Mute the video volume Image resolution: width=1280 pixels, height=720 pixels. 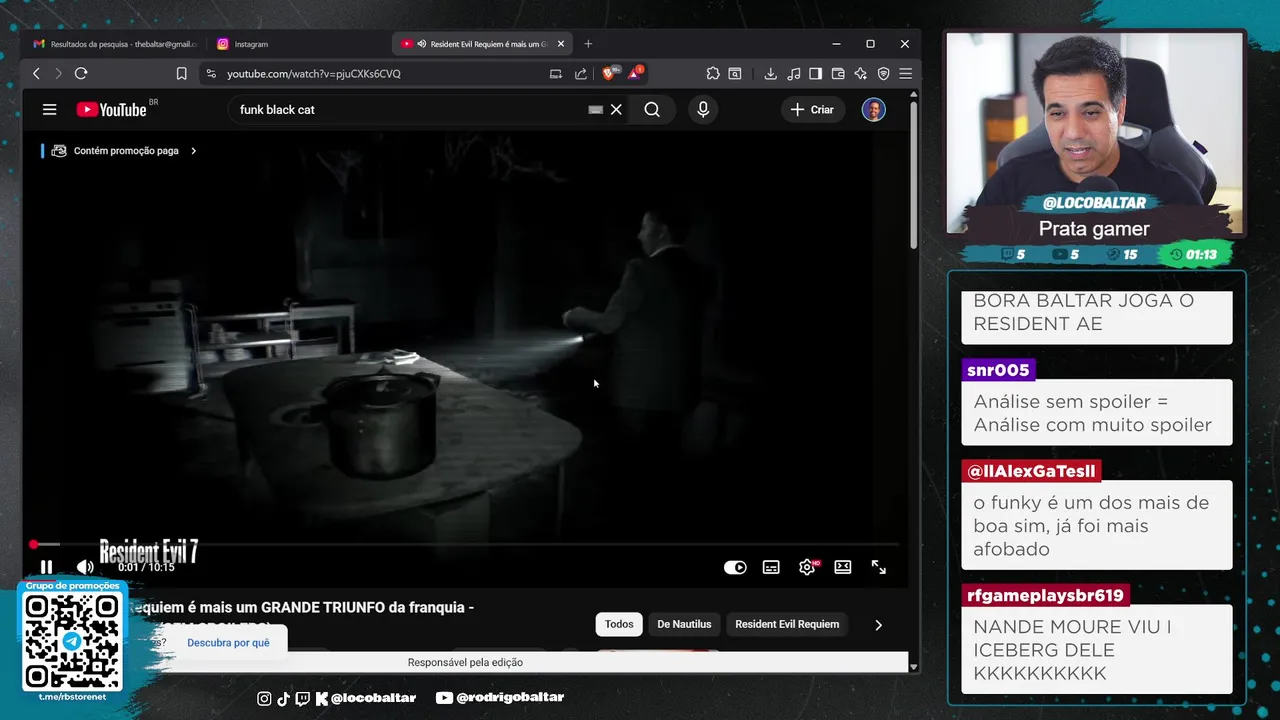pyautogui.click(x=85, y=567)
